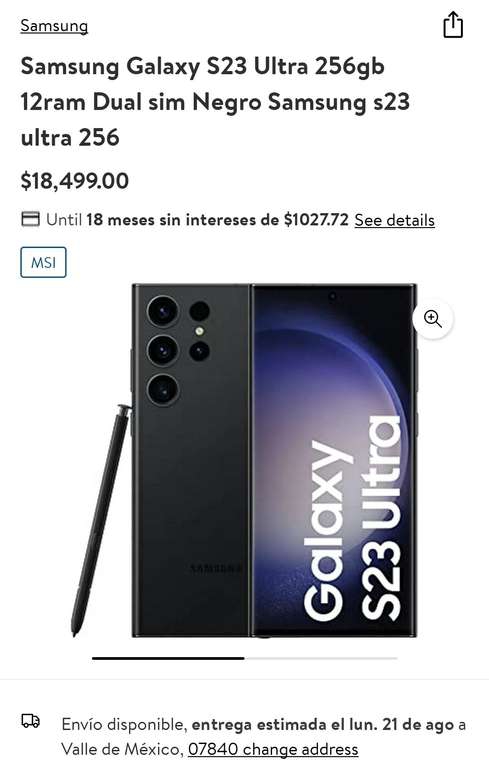Select the MSI badge

43,263
